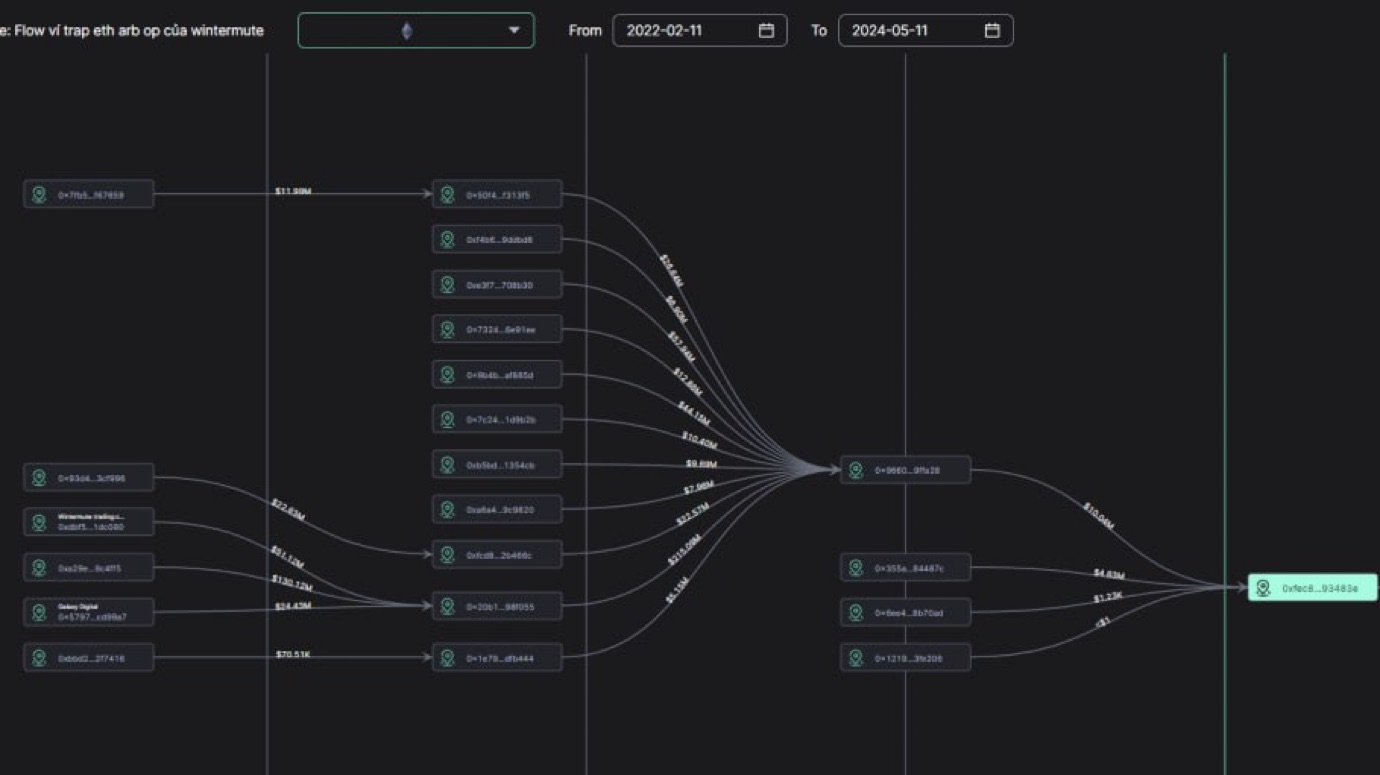Click address icon of node 0x1e78
This screenshot has width=1380, height=775.
[x=448, y=658]
